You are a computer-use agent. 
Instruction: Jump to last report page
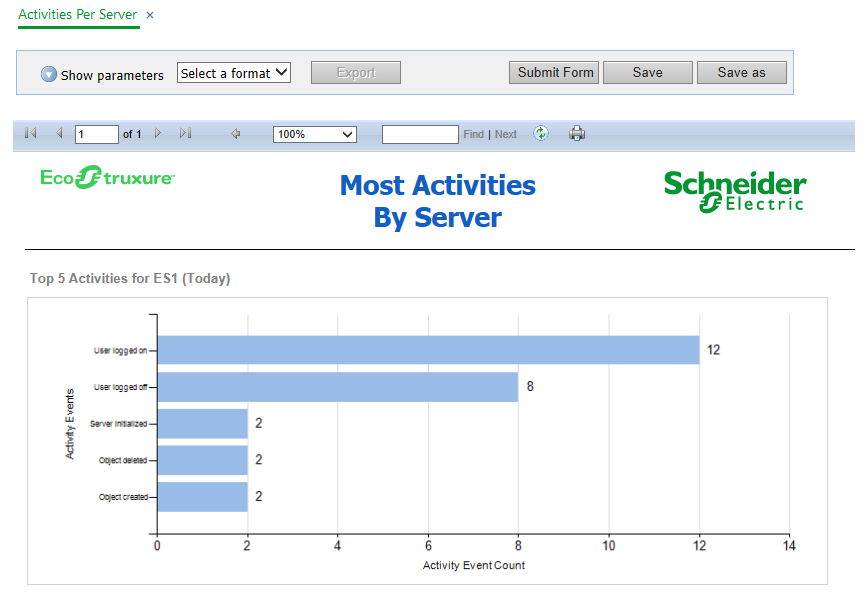pyautogui.click(x=185, y=133)
